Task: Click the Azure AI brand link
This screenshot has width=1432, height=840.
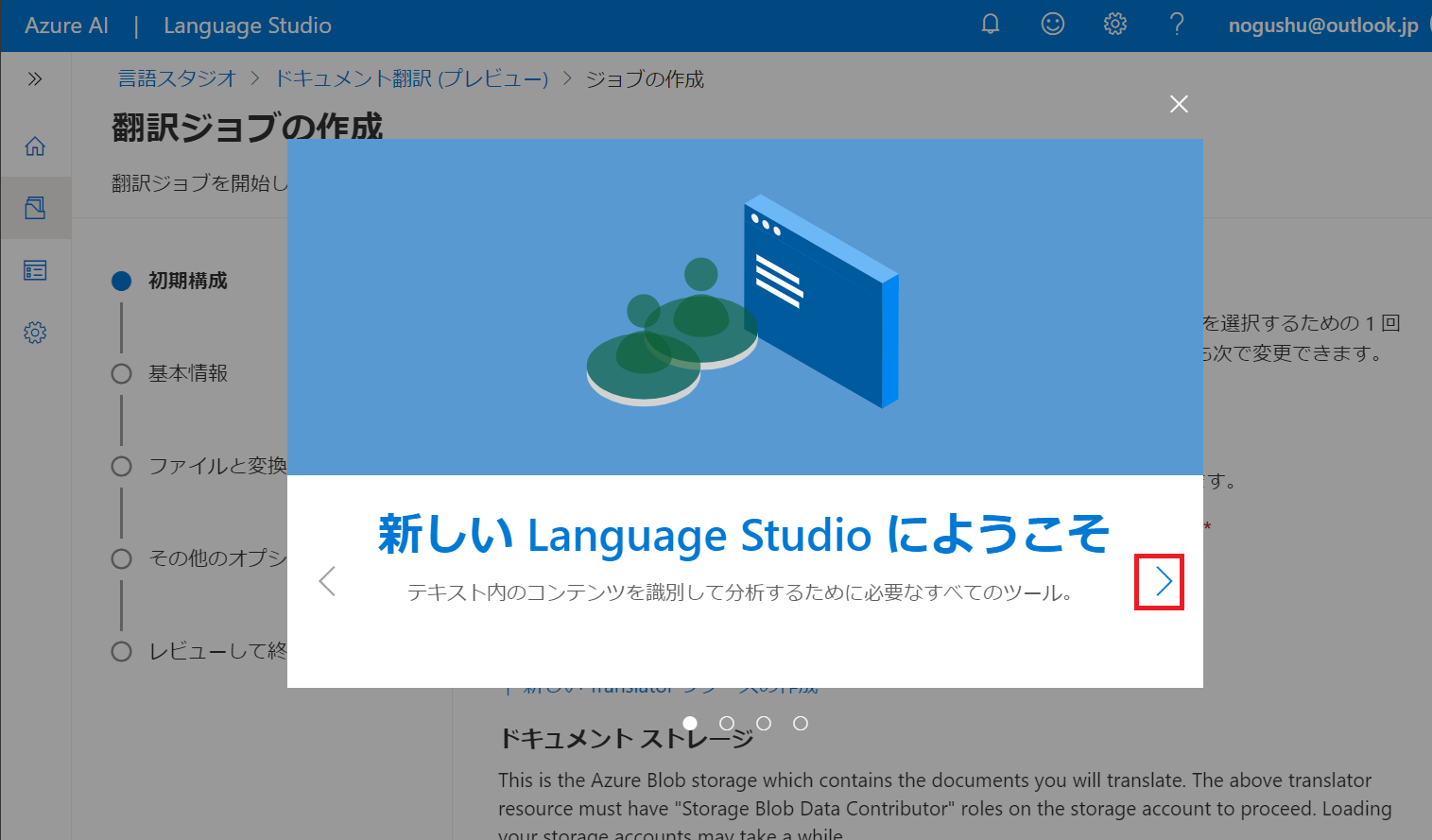Action: (66, 26)
